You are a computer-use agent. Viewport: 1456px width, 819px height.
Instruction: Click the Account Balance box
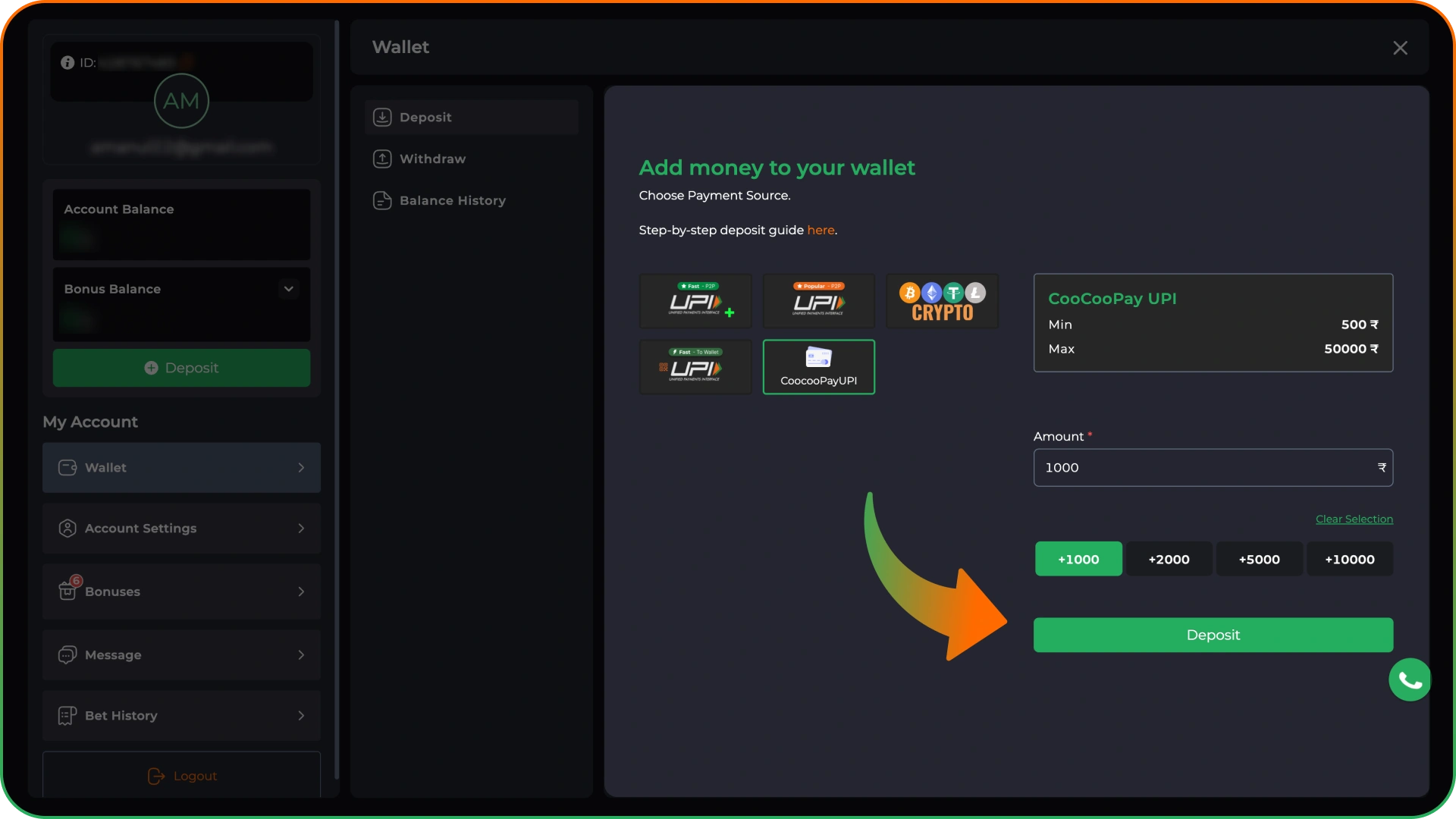[181, 224]
